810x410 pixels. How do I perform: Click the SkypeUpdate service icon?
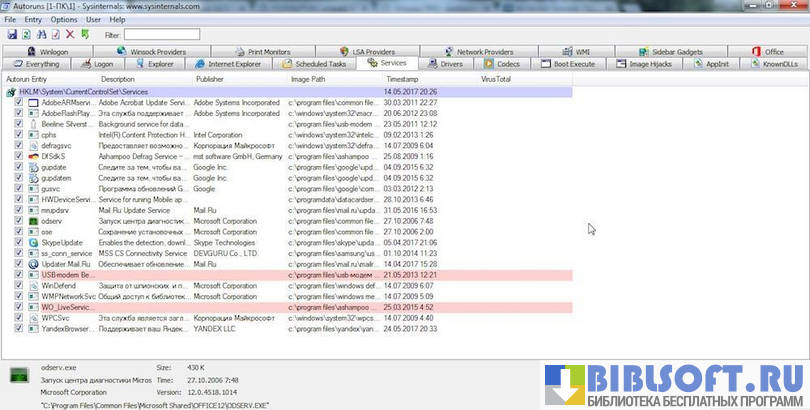click(x=33, y=243)
